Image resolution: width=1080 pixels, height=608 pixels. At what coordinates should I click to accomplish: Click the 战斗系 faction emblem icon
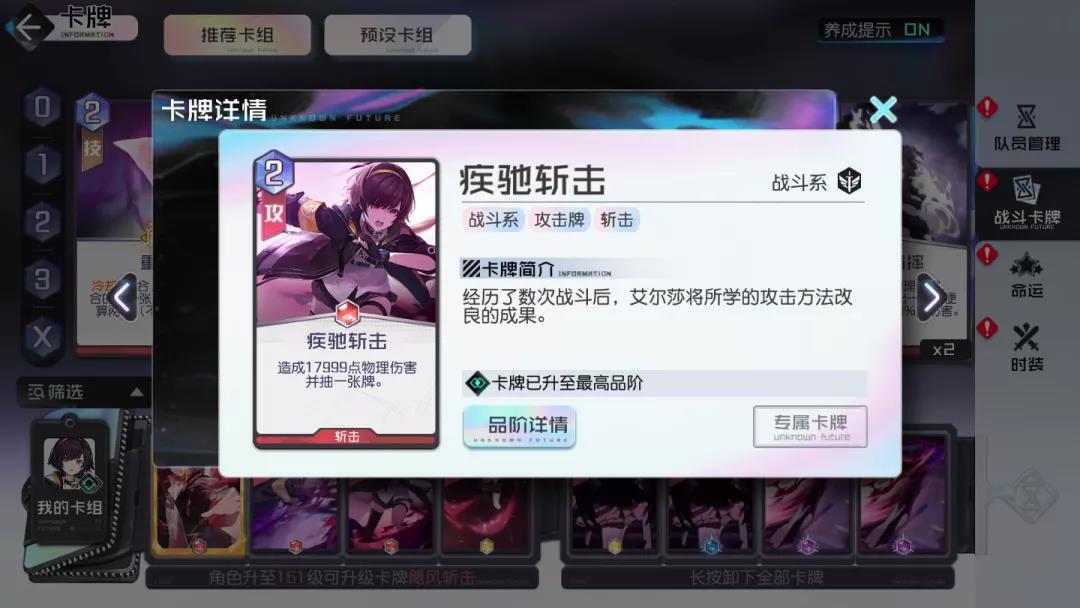click(849, 182)
